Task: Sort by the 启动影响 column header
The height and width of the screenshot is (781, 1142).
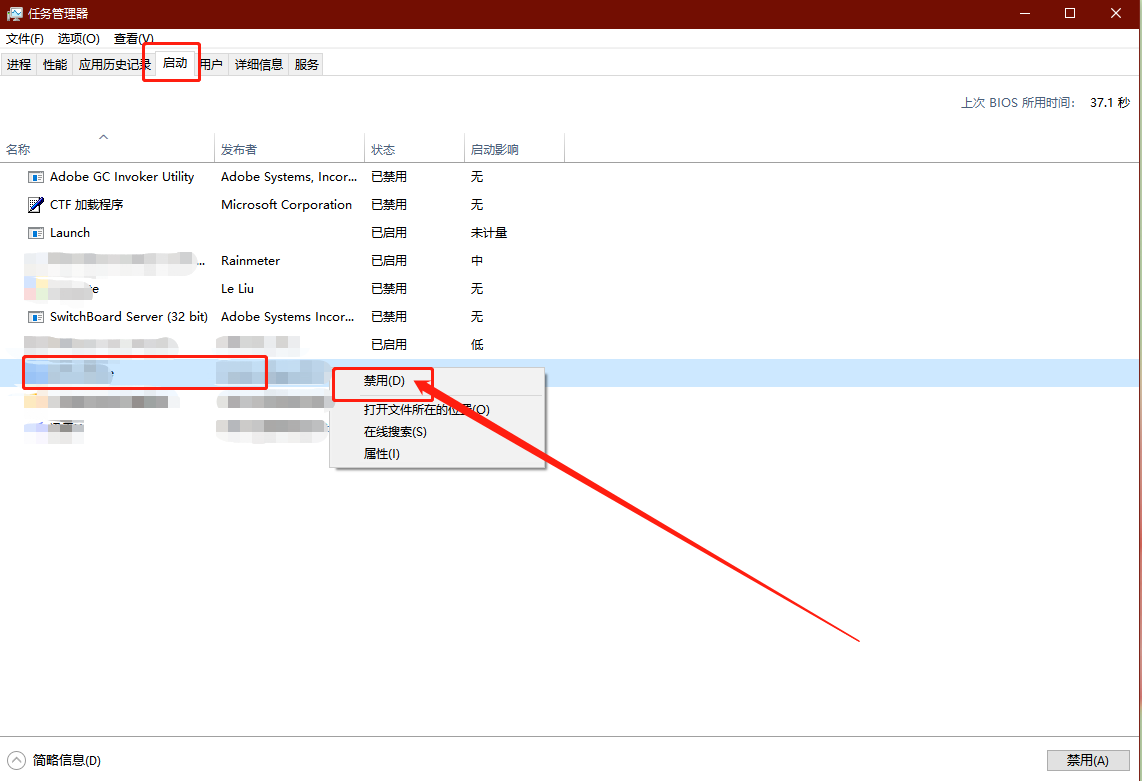Action: 494,150
